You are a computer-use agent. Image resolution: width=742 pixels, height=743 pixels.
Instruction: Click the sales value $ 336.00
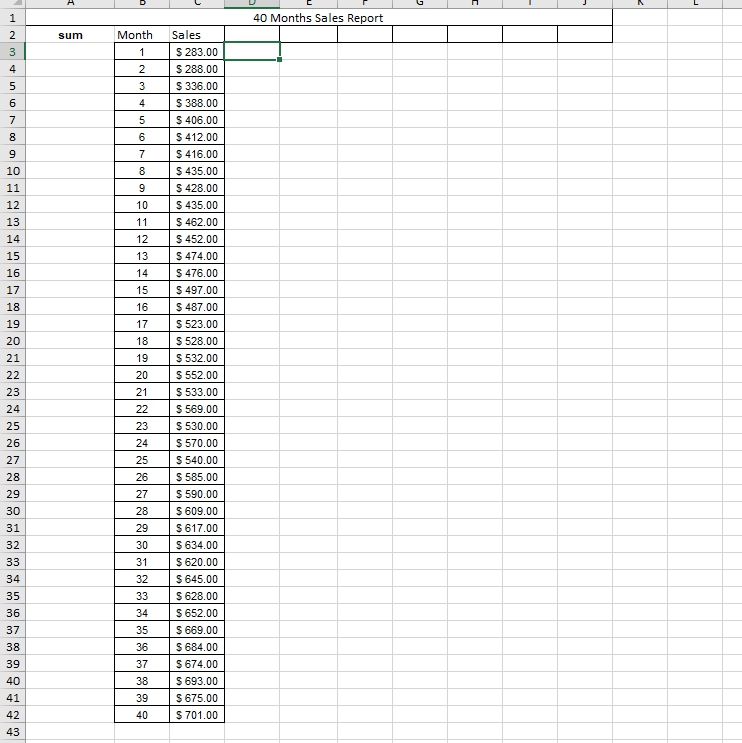coord(197,86)
